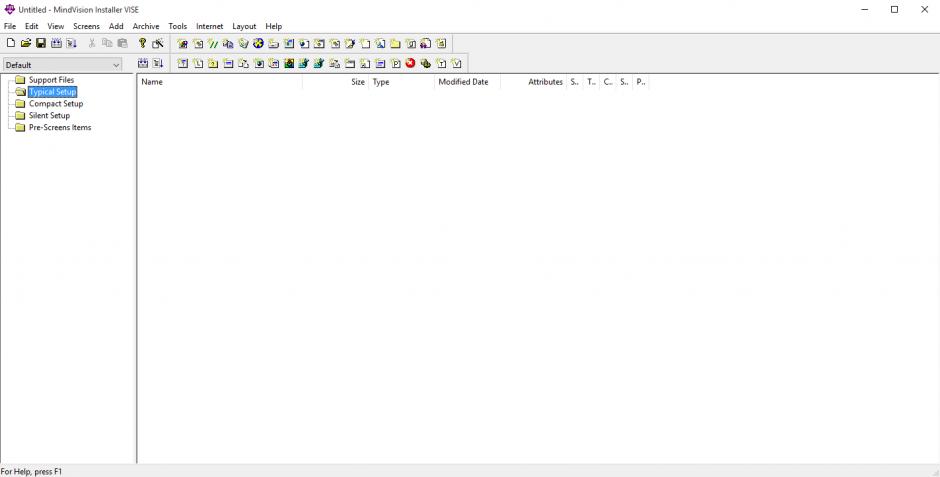
Task: Click the purple binoculars toolbar icon
Action: (x=425, y=44)
